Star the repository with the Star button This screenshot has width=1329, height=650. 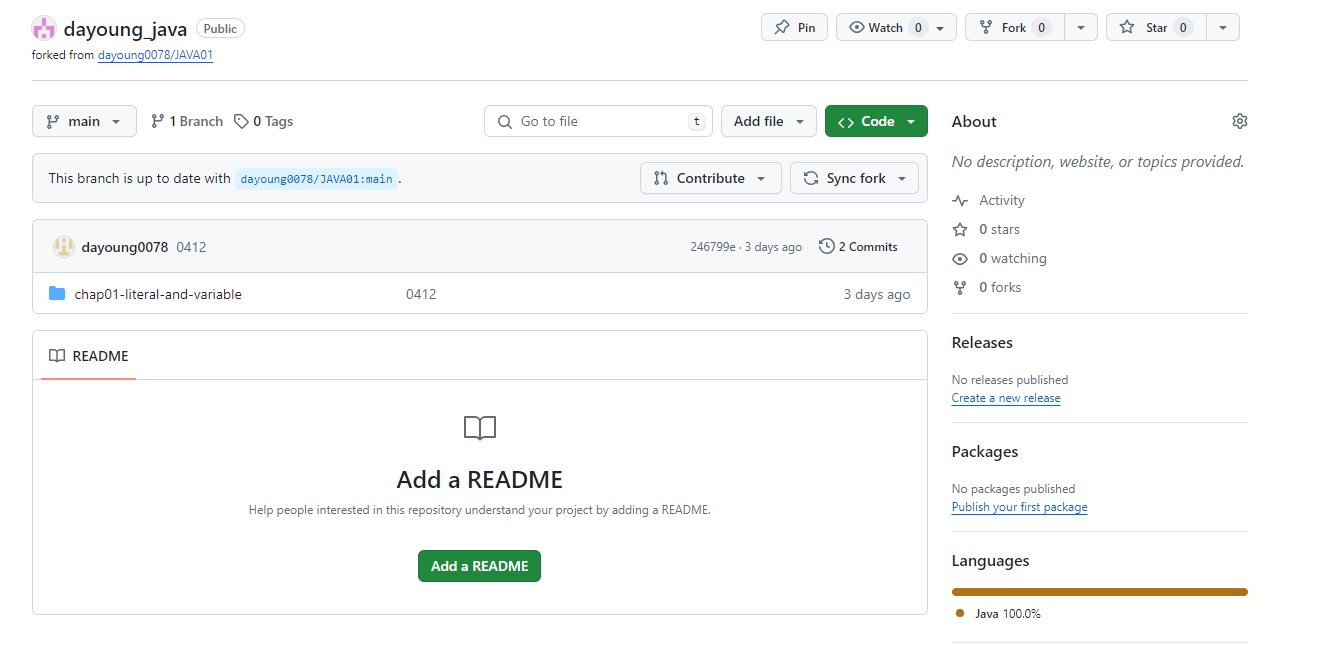coord(1156,27)
